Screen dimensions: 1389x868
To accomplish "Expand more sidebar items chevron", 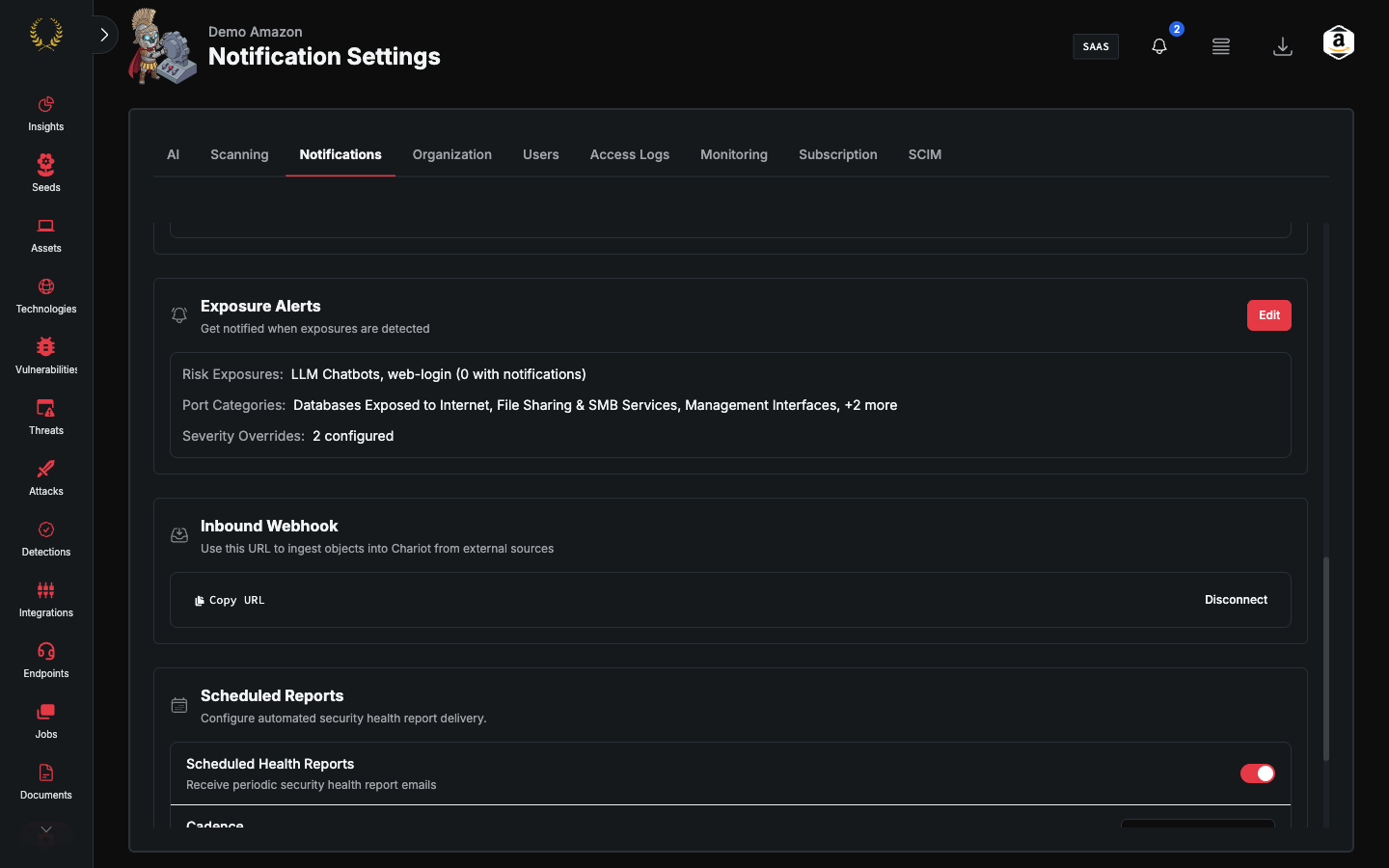I will click(45, 830).
